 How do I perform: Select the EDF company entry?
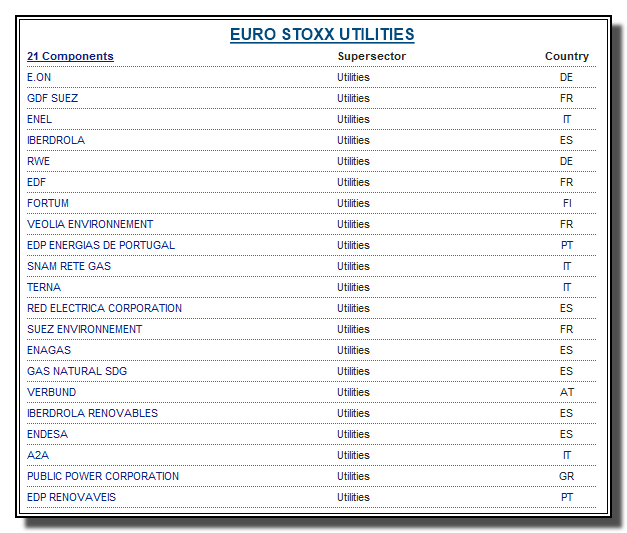point(36,182)
